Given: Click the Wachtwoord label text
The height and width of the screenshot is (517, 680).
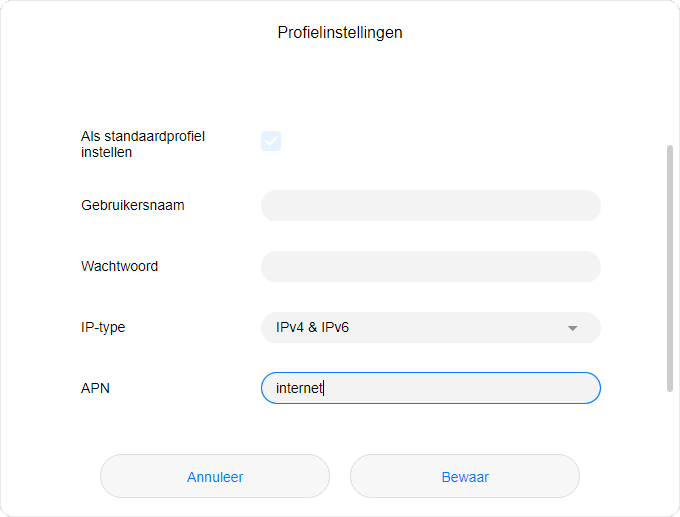Looking at the screenshot, I should [120, 267].
